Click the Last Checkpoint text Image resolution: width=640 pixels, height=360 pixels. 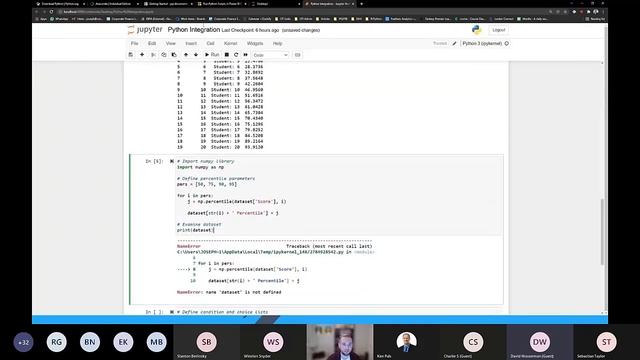250,30
